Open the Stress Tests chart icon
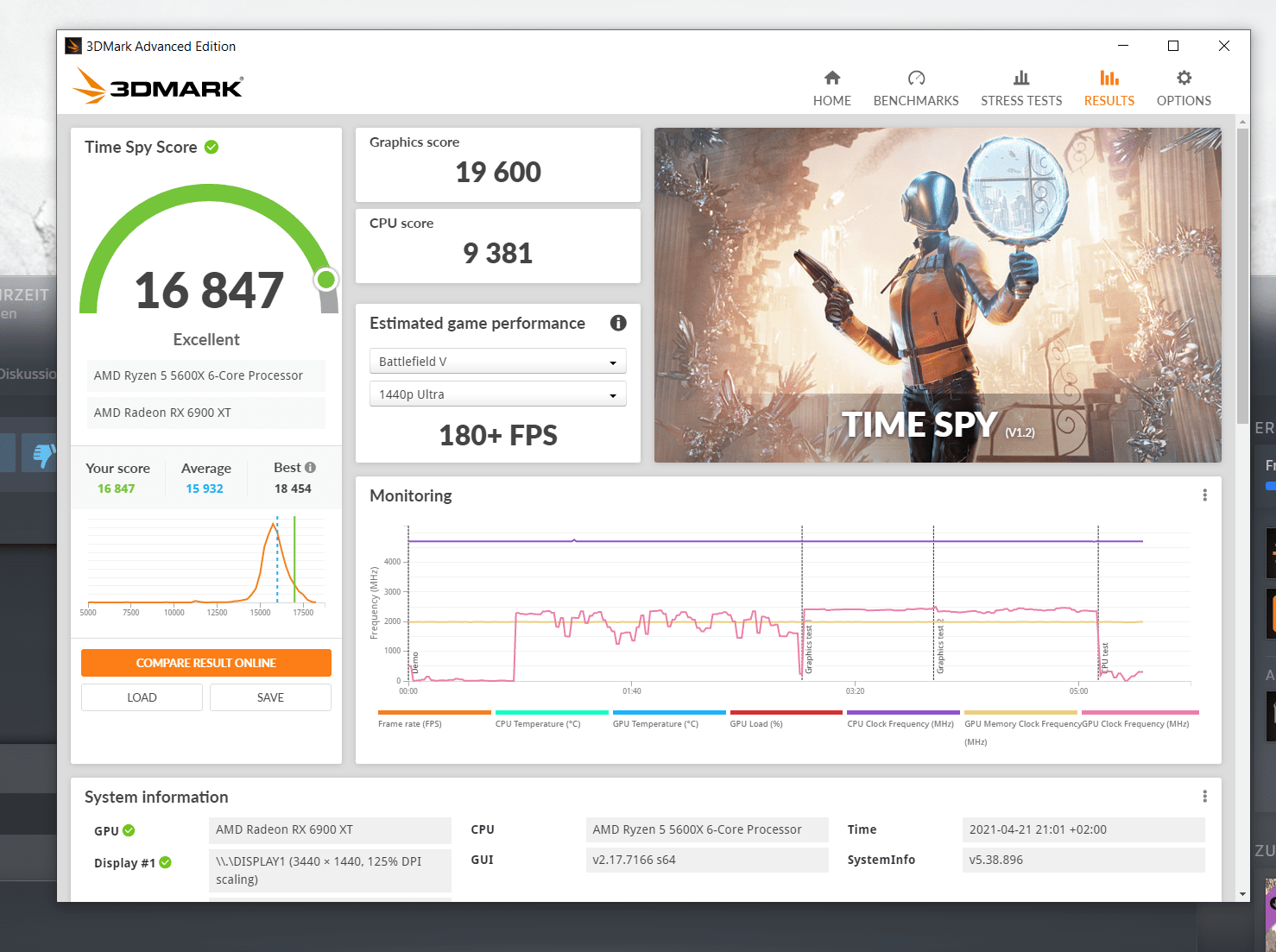1276x952 pixels. coord(1021,78)
